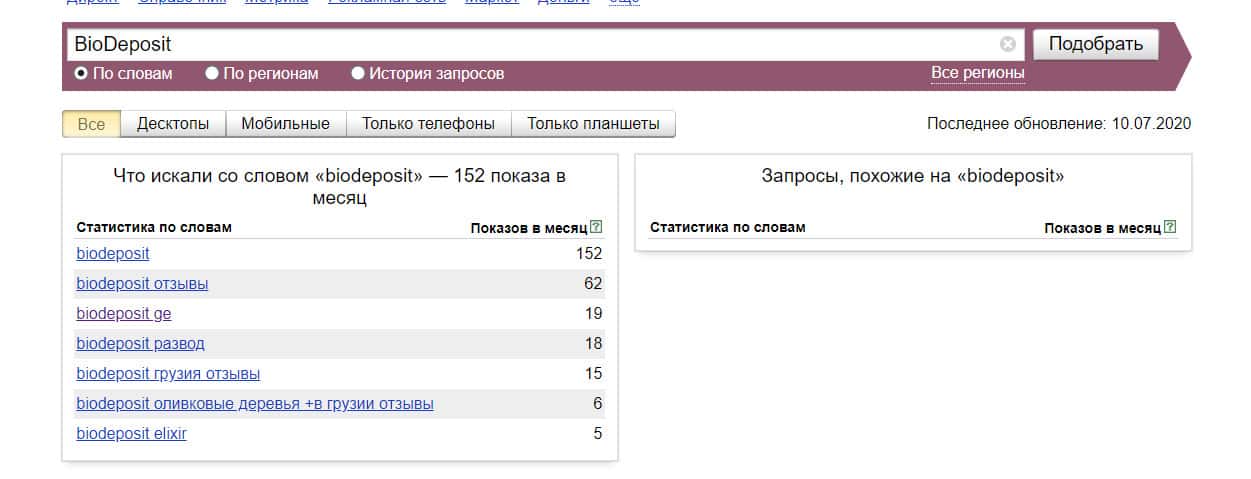The width and height of the screenshot is (1251, 479).
Task: Click the Запросы, похожие на «biodeposit» heading
Action: pos(913,176)
